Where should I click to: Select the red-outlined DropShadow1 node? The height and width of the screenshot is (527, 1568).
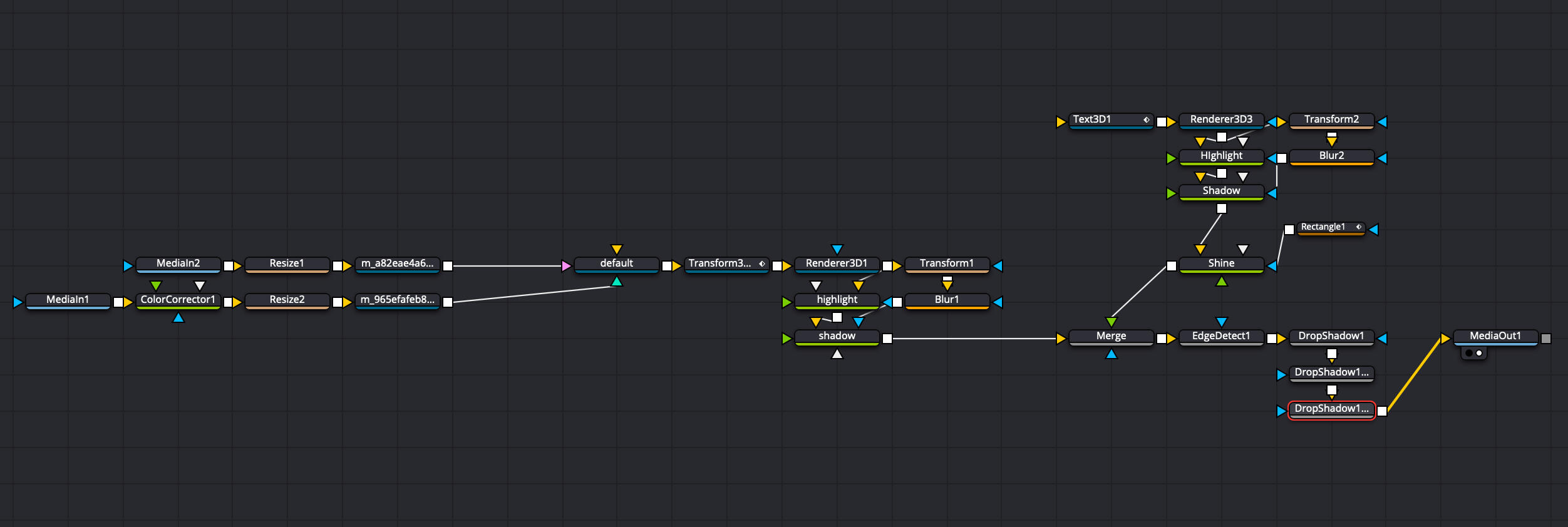(1331, 409)
